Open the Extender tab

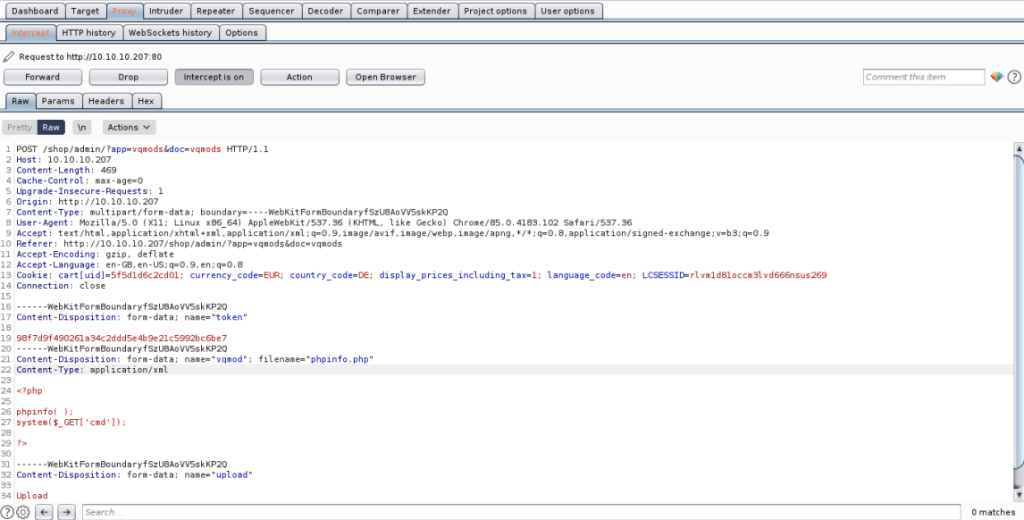pyautogui.click(x=432, y=11)
